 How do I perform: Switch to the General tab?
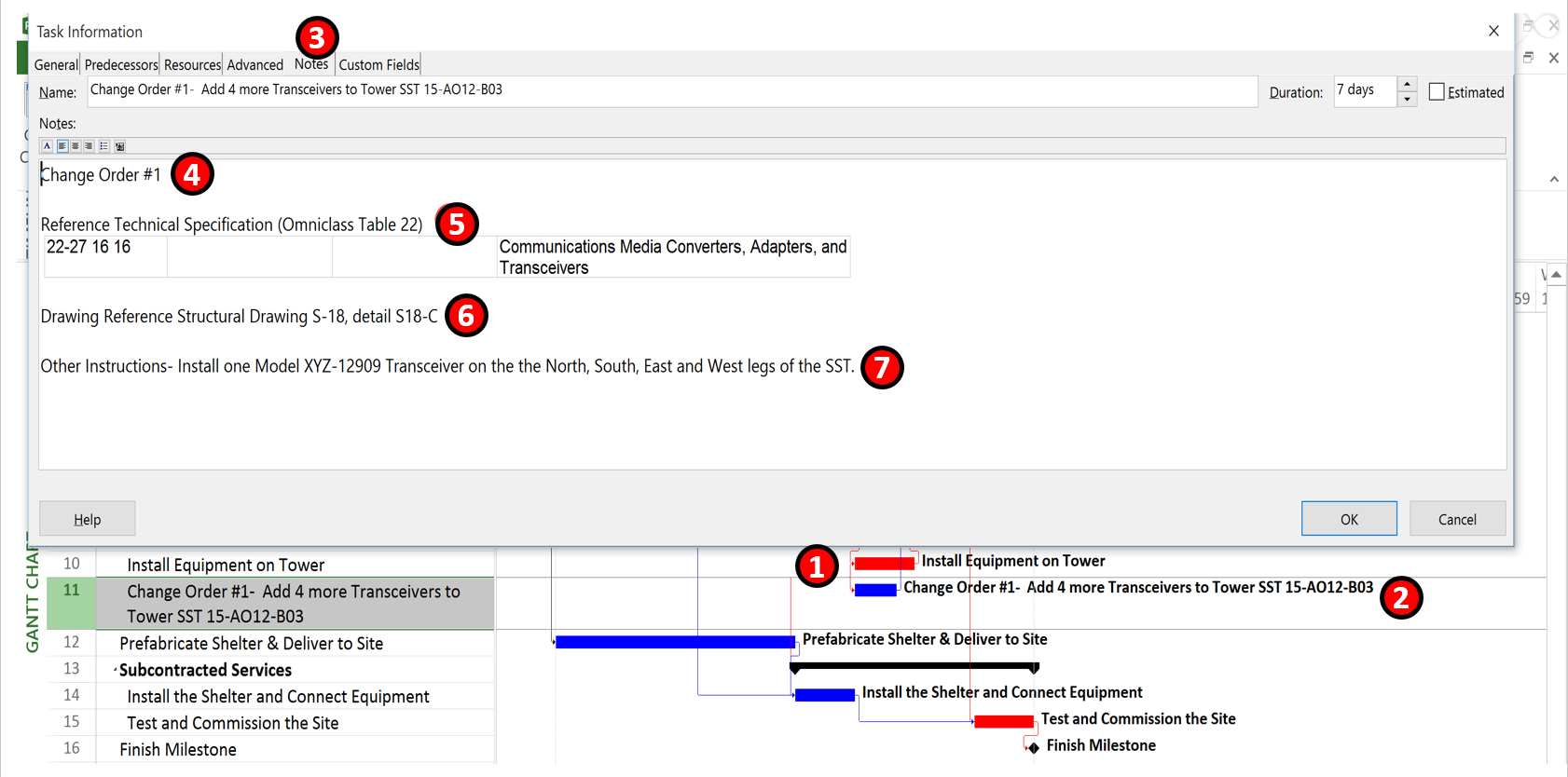(56, 64)
